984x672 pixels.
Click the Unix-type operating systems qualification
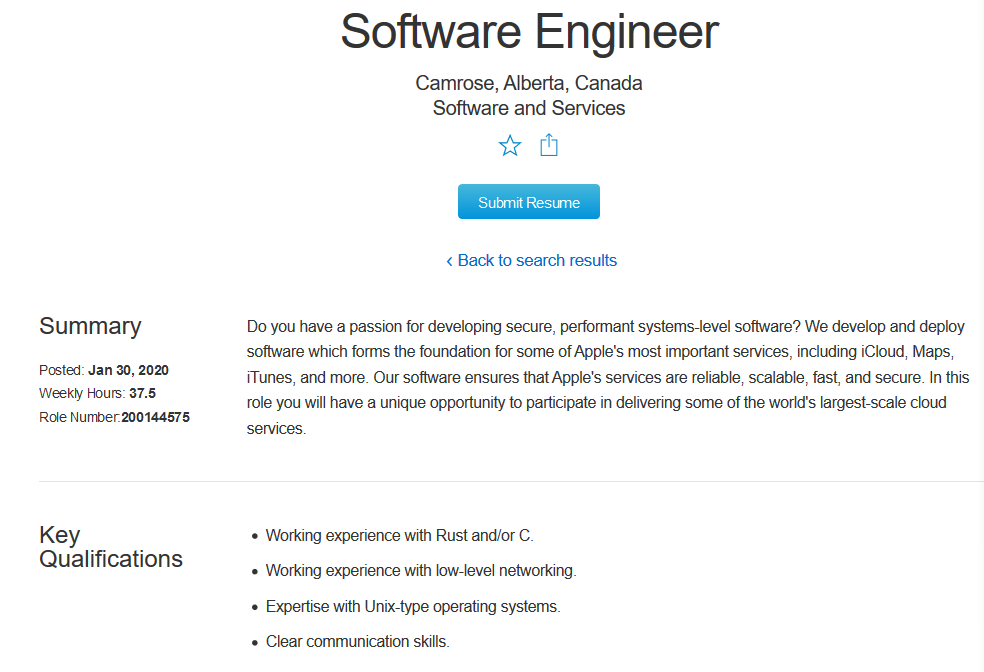413,606
